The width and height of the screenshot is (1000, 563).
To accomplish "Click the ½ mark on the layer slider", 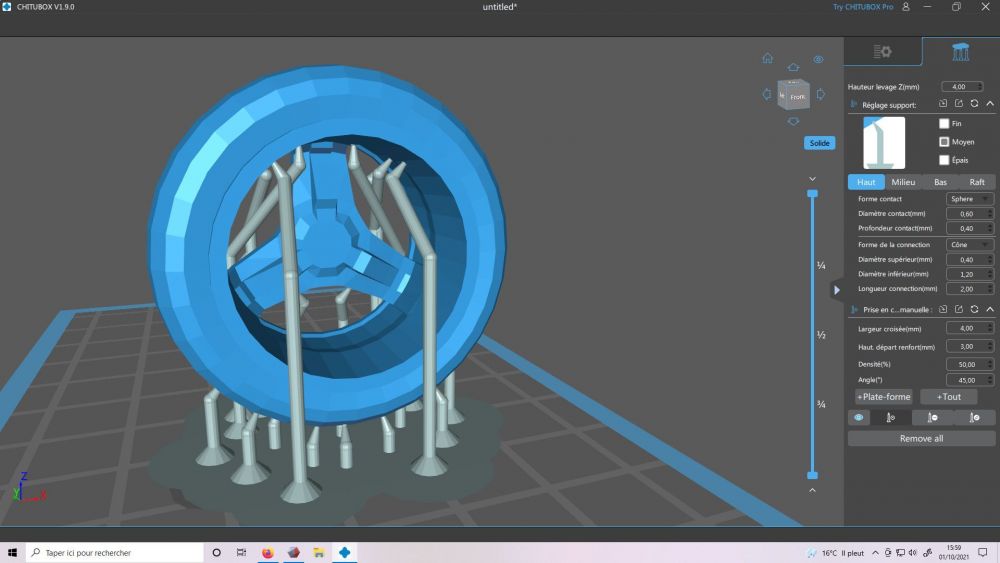I will coord(820,335).
